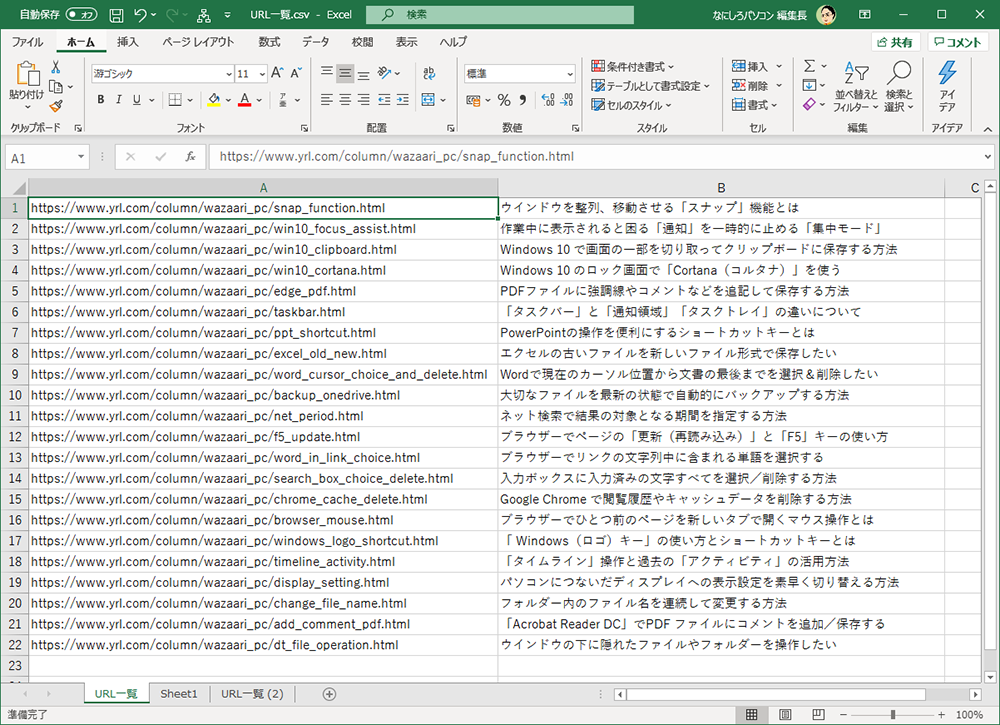Toggle Middle Align for cells
Screen dimensions: 1000x725
point(345,73)
